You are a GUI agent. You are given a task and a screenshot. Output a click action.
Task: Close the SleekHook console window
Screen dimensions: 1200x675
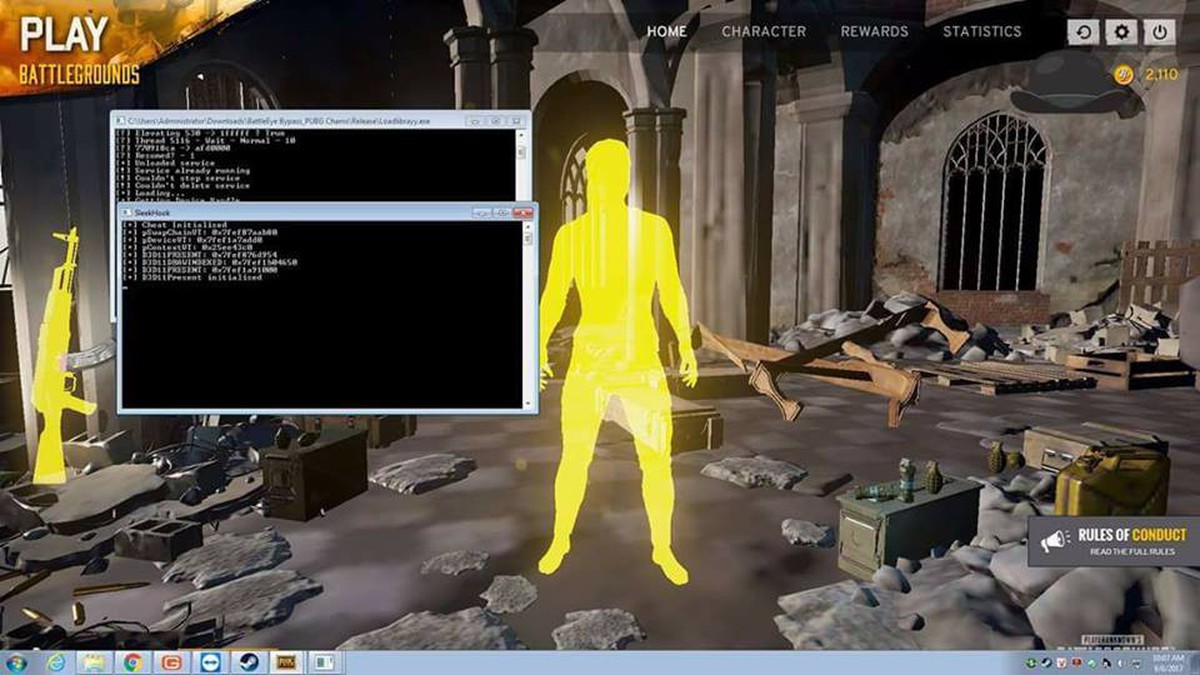click(x=522, y=213)
